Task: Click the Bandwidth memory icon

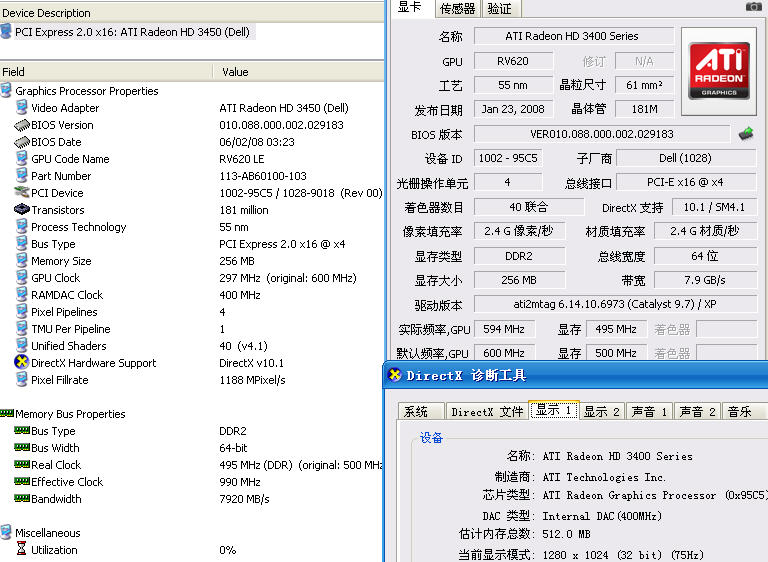Action: (x=22, y=498)
